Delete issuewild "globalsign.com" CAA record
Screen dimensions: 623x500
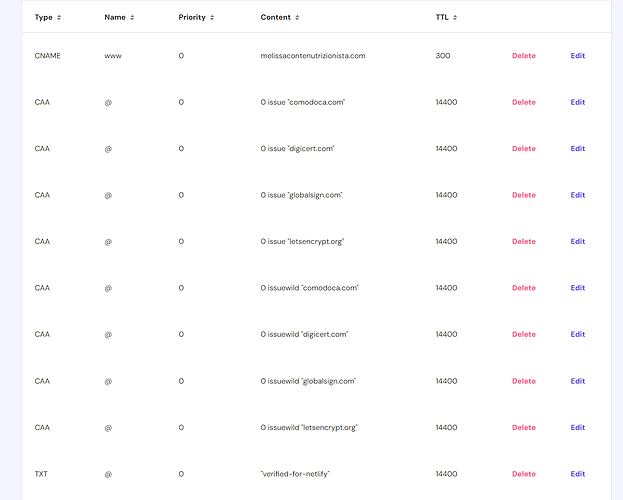[523, 381]
